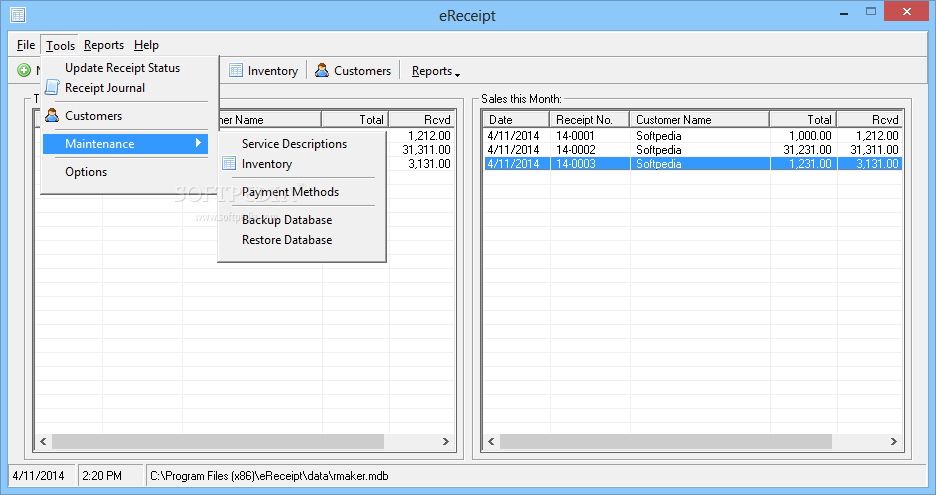Click the 2:20 PM time in status bar

[x=102, y=476]
